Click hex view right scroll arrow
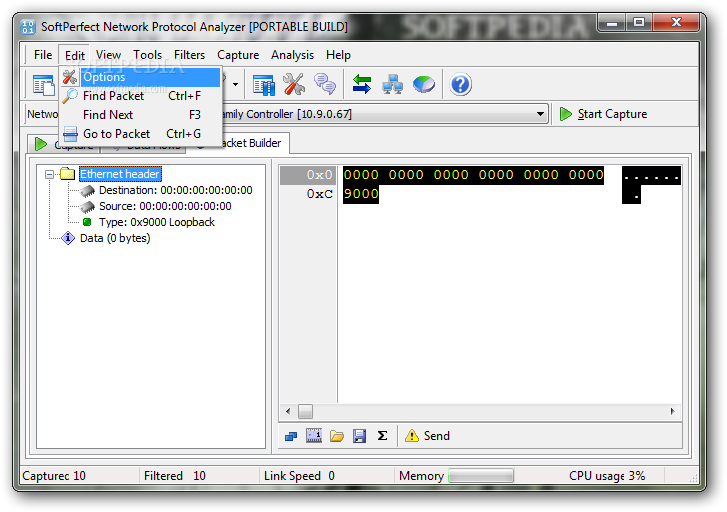 click(673, 411)
